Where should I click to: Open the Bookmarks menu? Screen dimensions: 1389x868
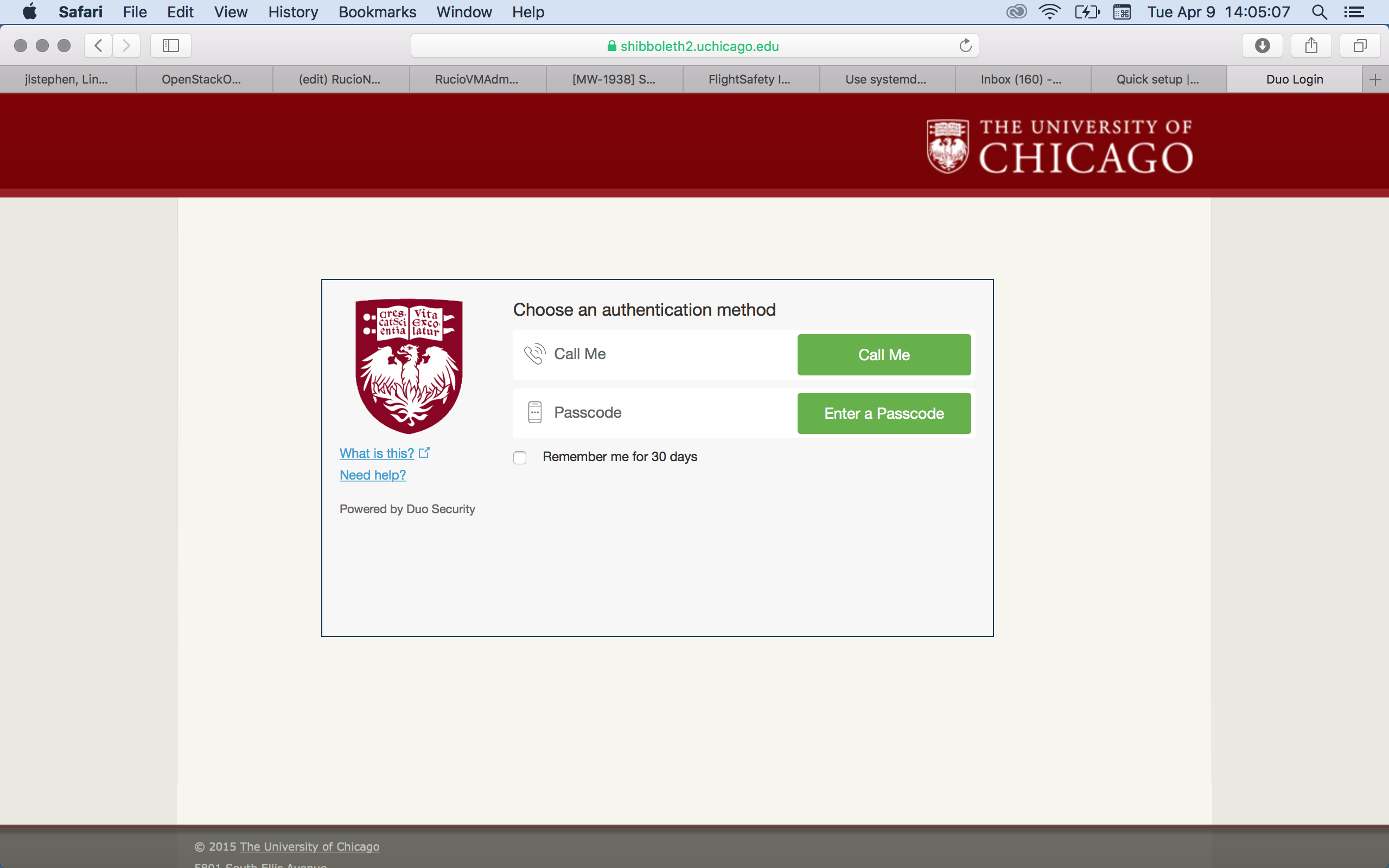377,12
